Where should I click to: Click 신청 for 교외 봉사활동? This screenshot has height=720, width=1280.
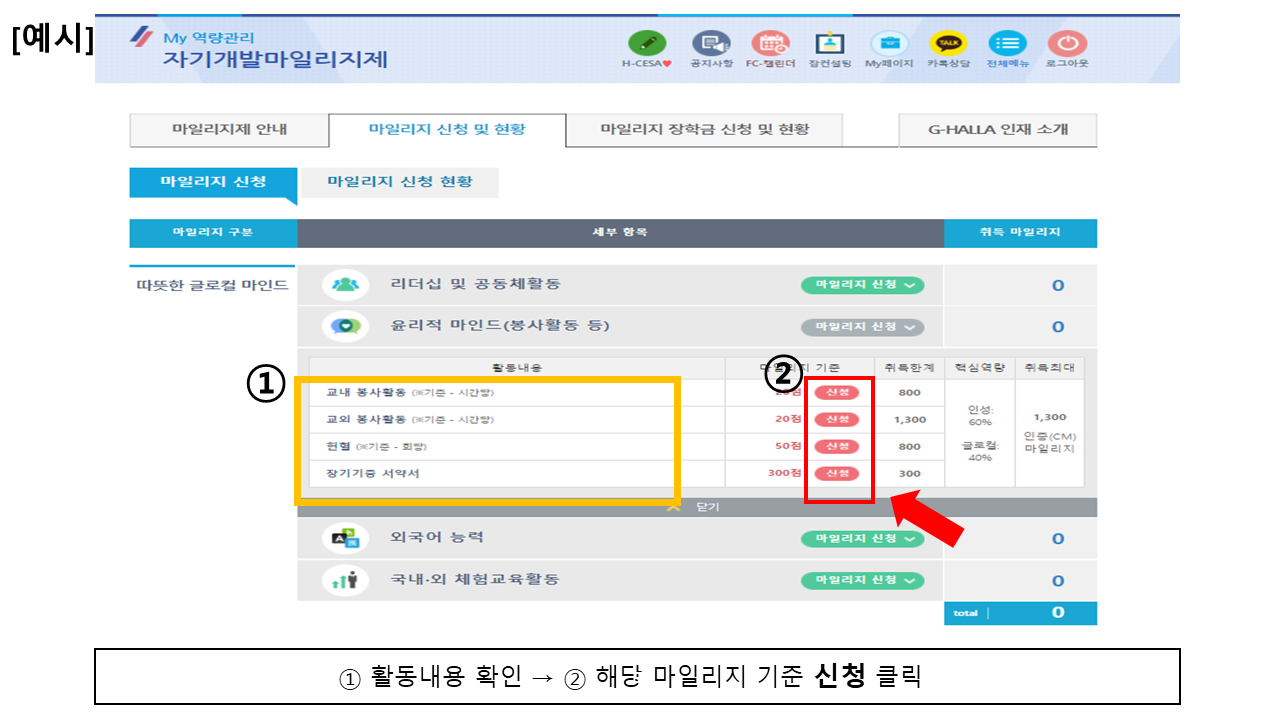(837, 419)
